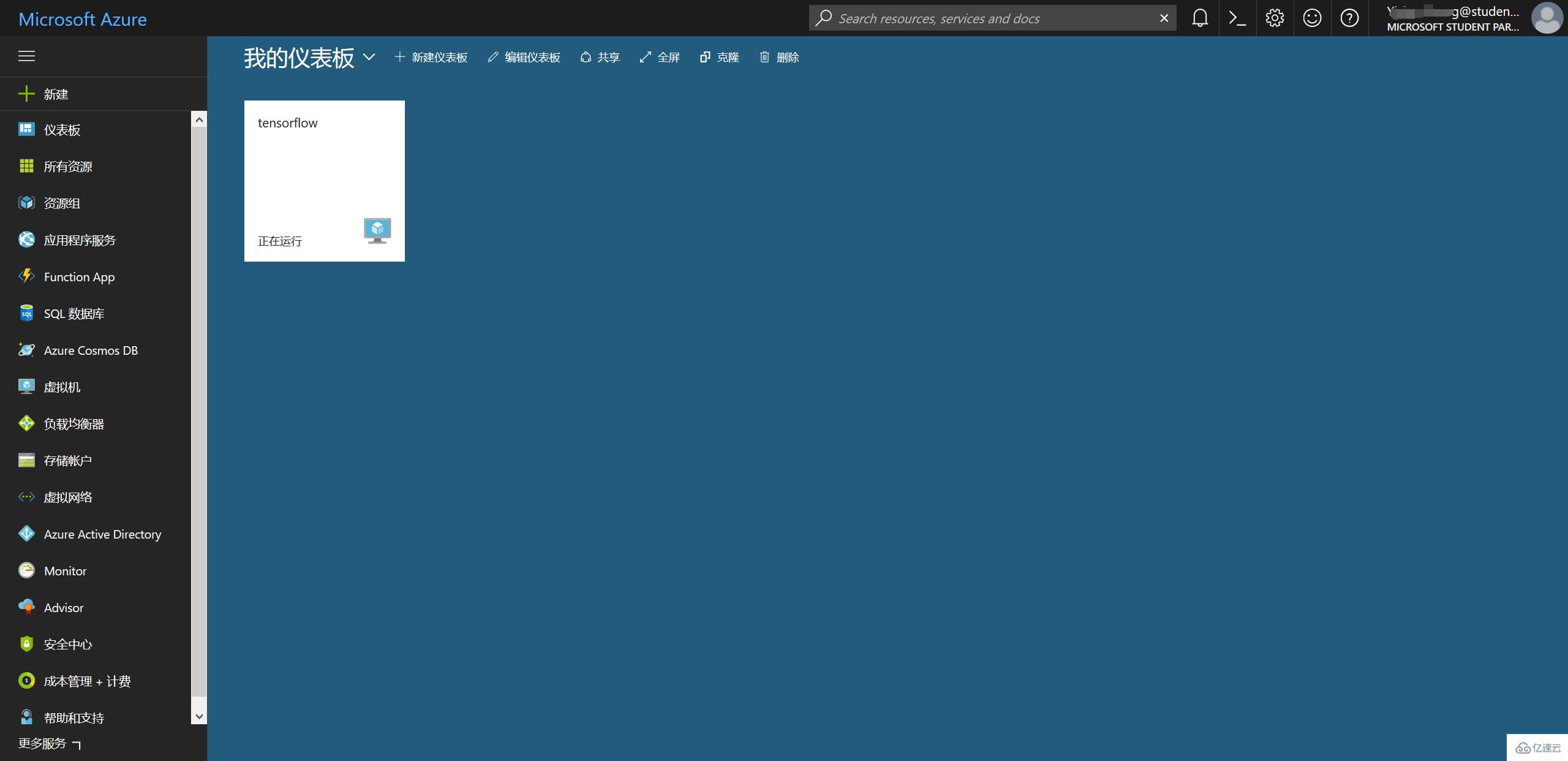Click the tensorflow tile title

[287, 123]
